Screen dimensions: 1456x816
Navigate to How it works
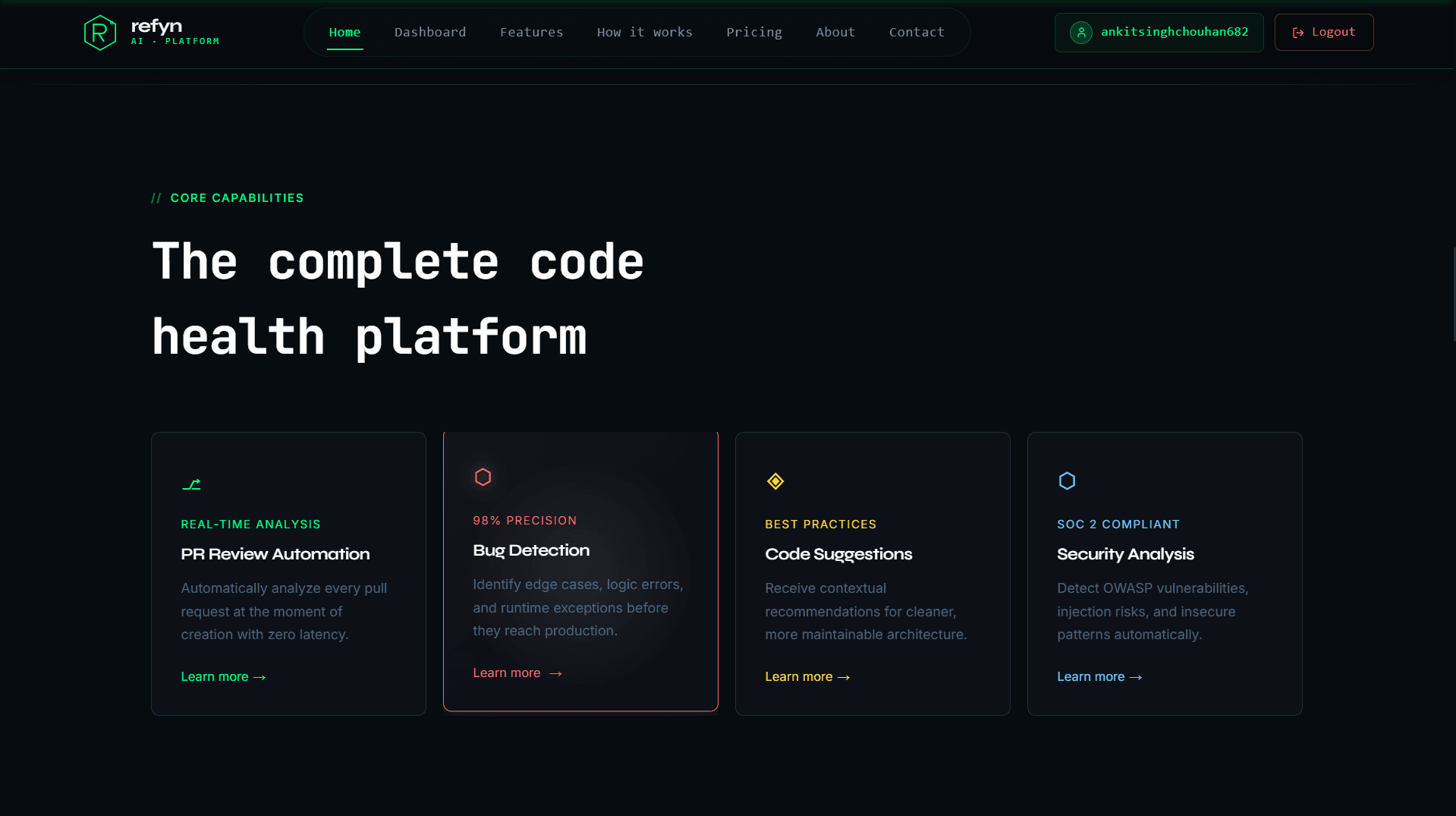coord(644,32)
